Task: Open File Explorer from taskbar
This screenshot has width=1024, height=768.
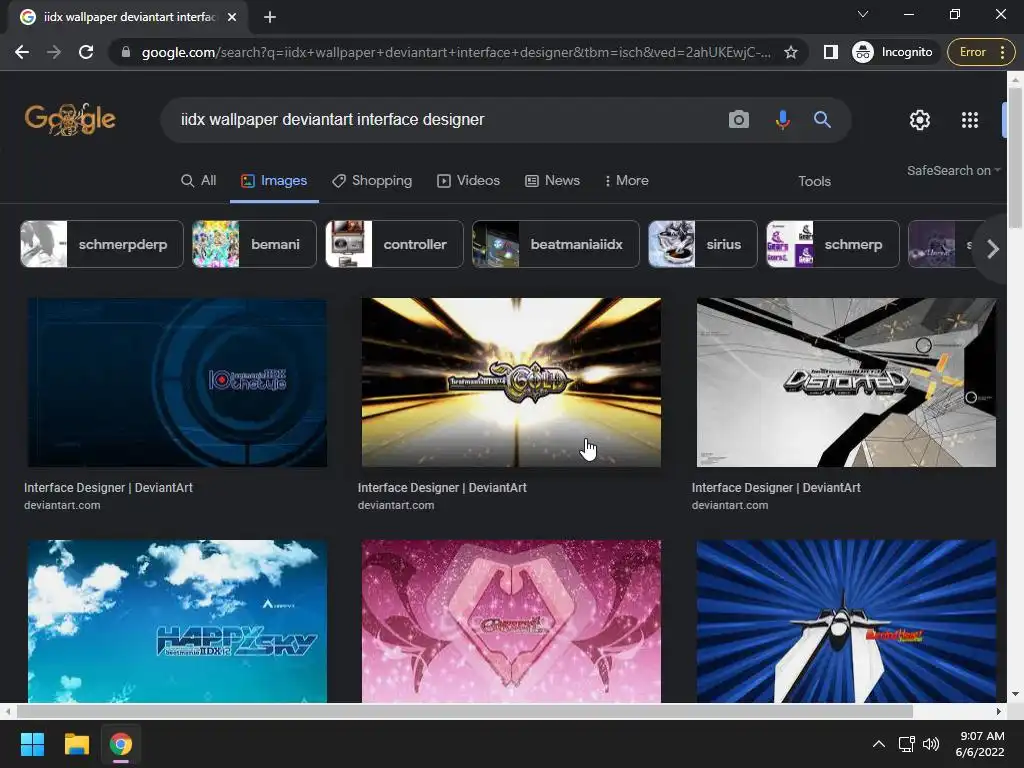Action: coord(76,744)
